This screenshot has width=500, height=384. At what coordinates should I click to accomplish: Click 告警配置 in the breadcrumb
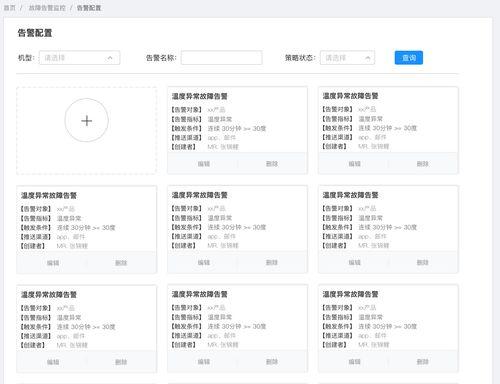89,8
